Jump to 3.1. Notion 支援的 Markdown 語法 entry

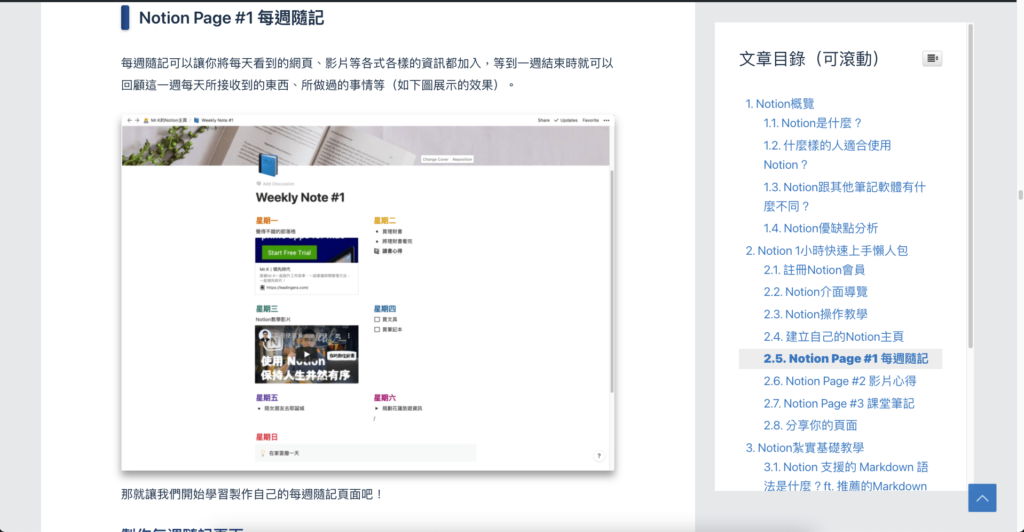(846, 477)
